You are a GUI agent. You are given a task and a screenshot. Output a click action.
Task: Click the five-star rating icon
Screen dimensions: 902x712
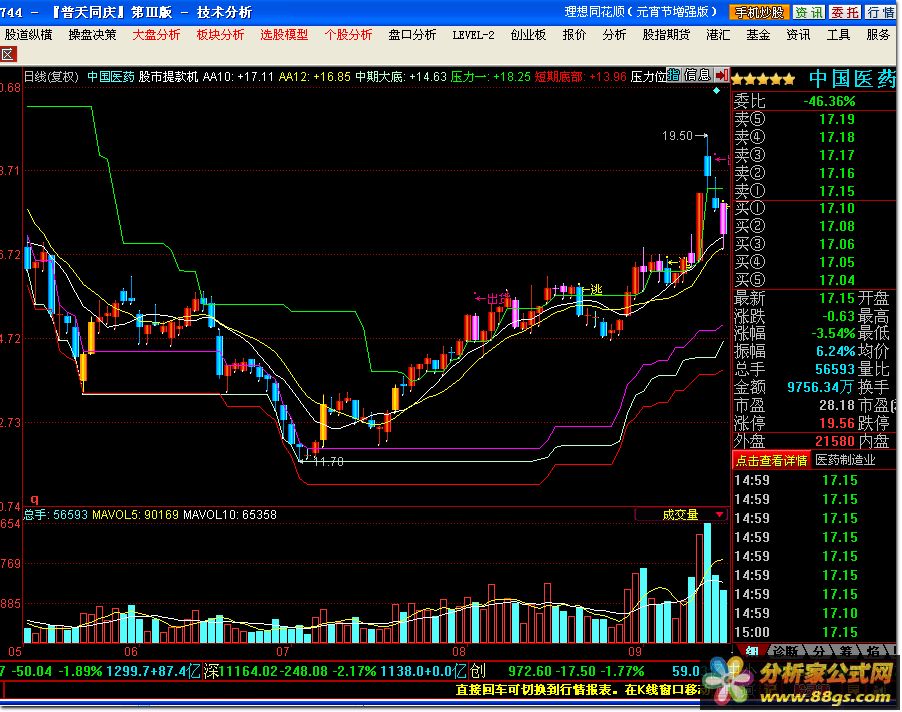[763, 79]
